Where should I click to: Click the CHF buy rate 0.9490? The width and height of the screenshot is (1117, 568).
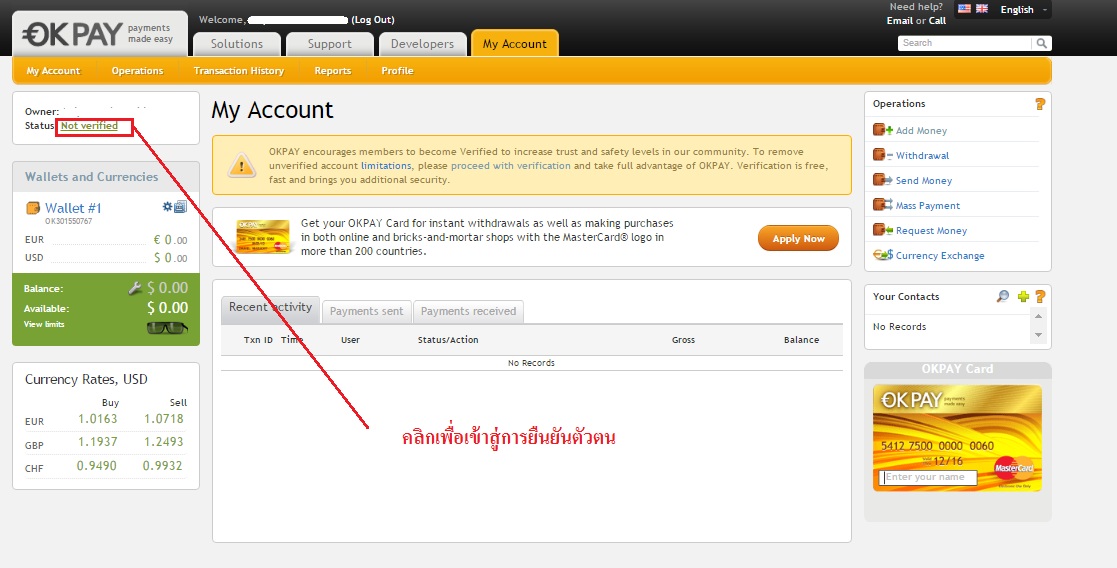(x=97, y=466)
